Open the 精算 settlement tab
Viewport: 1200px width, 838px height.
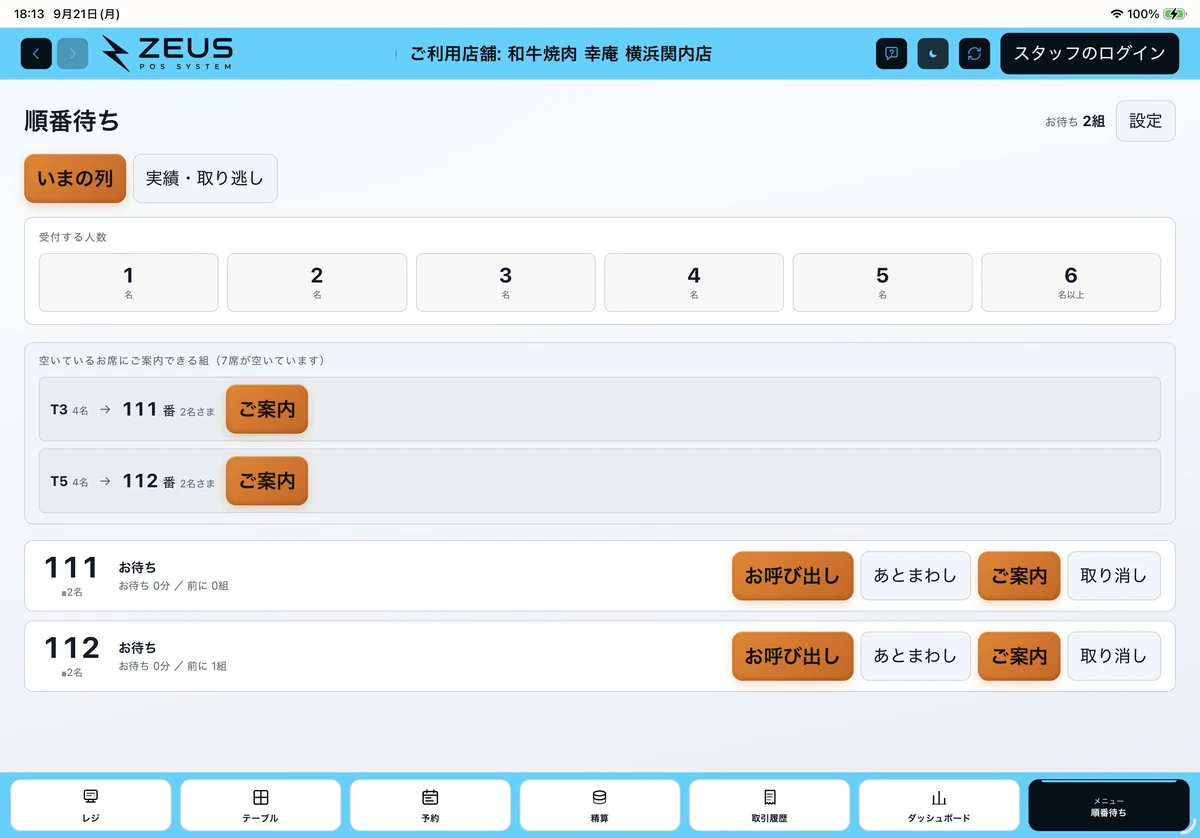600,805
